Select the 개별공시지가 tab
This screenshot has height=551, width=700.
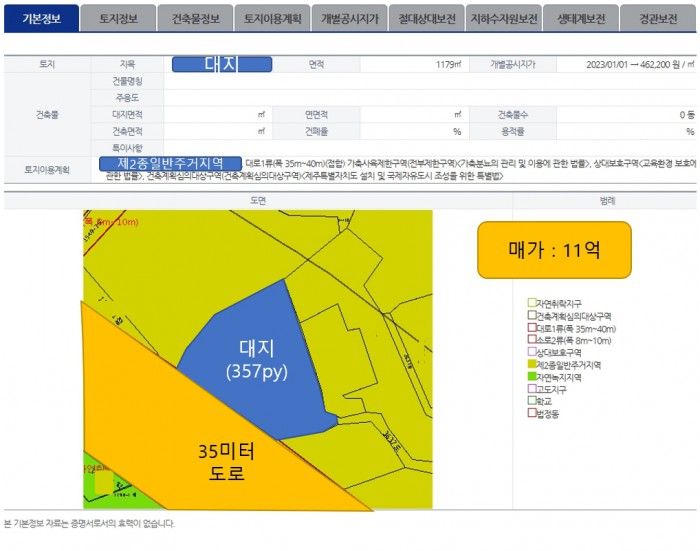[349, 18]
